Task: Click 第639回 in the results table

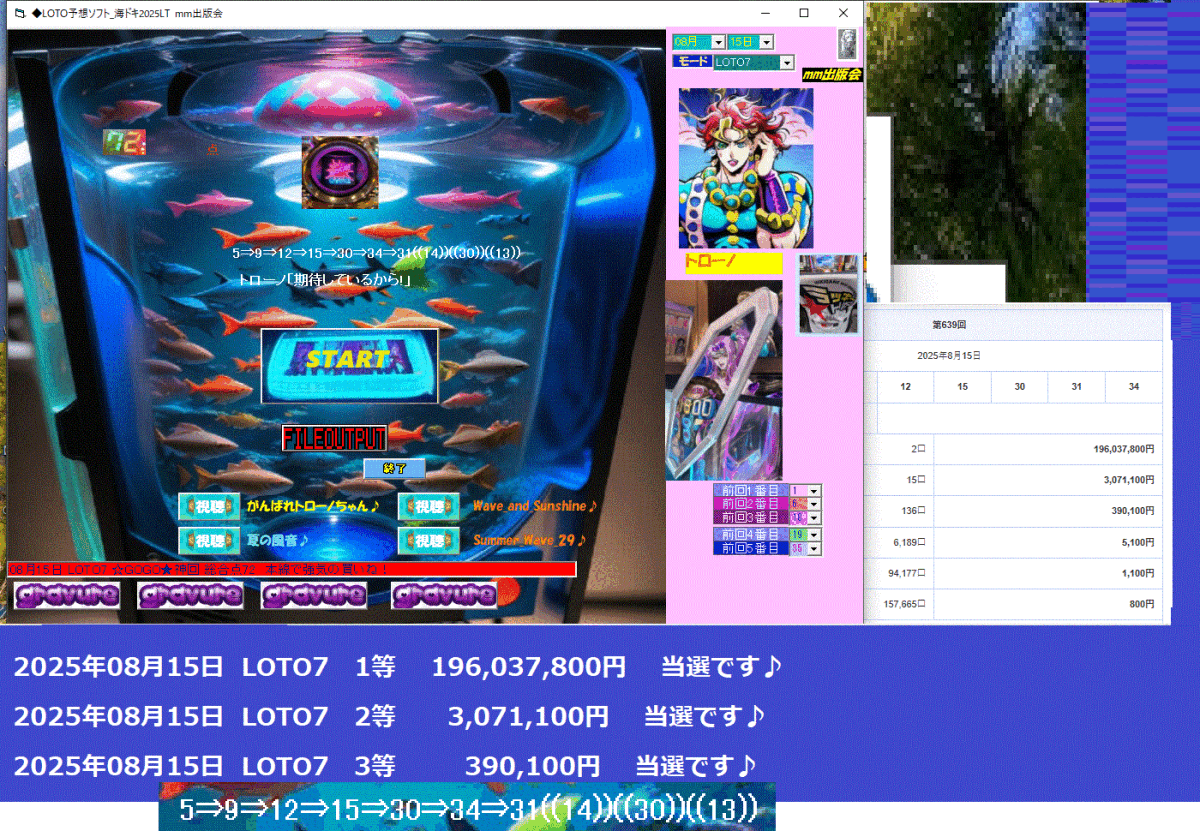Action: click(x=949, y=325)
